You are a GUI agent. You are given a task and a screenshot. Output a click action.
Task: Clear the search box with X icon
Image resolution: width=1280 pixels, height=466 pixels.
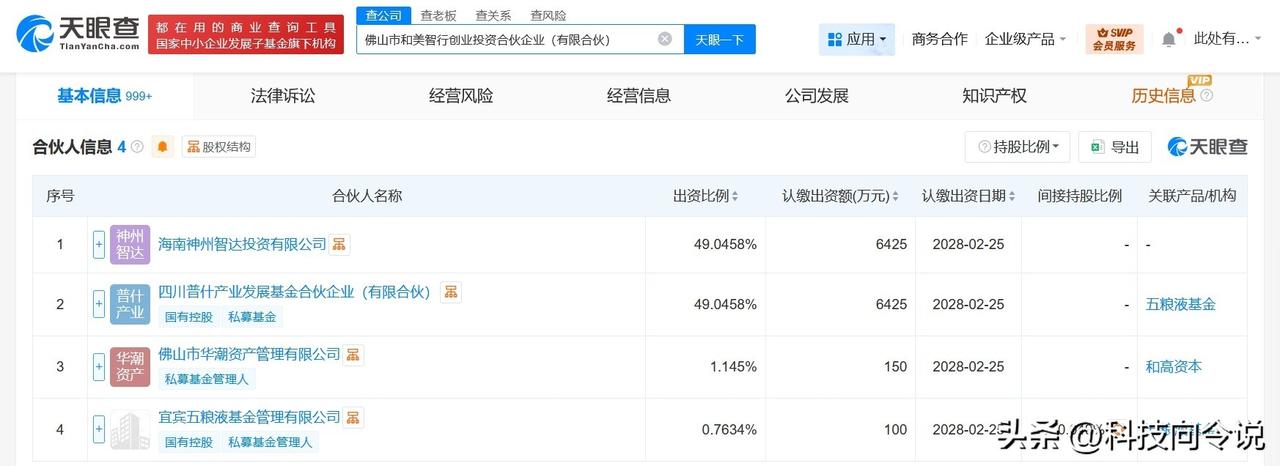(665, 39)
